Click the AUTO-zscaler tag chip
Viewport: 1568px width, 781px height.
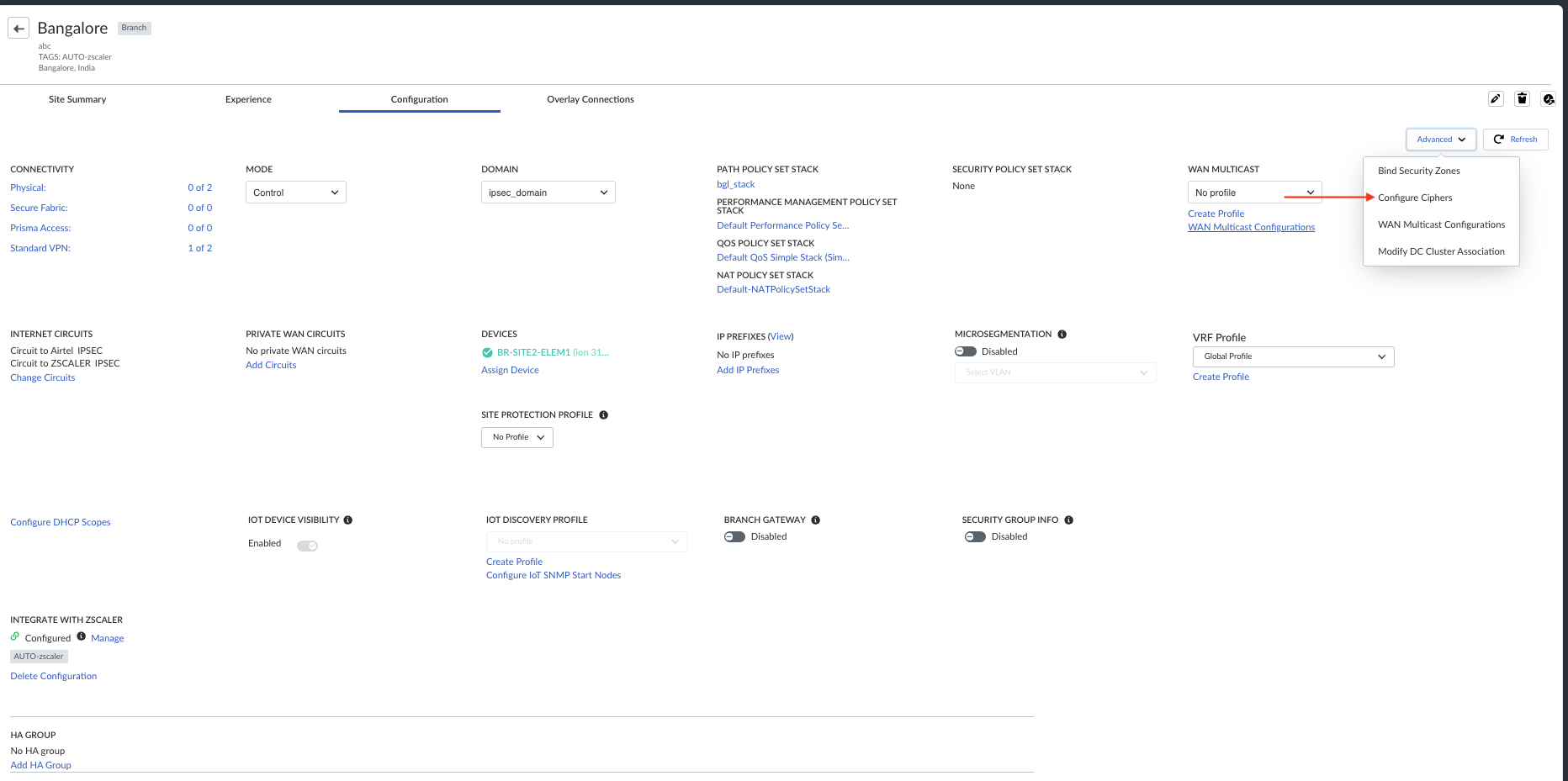(x=39, y=657)
